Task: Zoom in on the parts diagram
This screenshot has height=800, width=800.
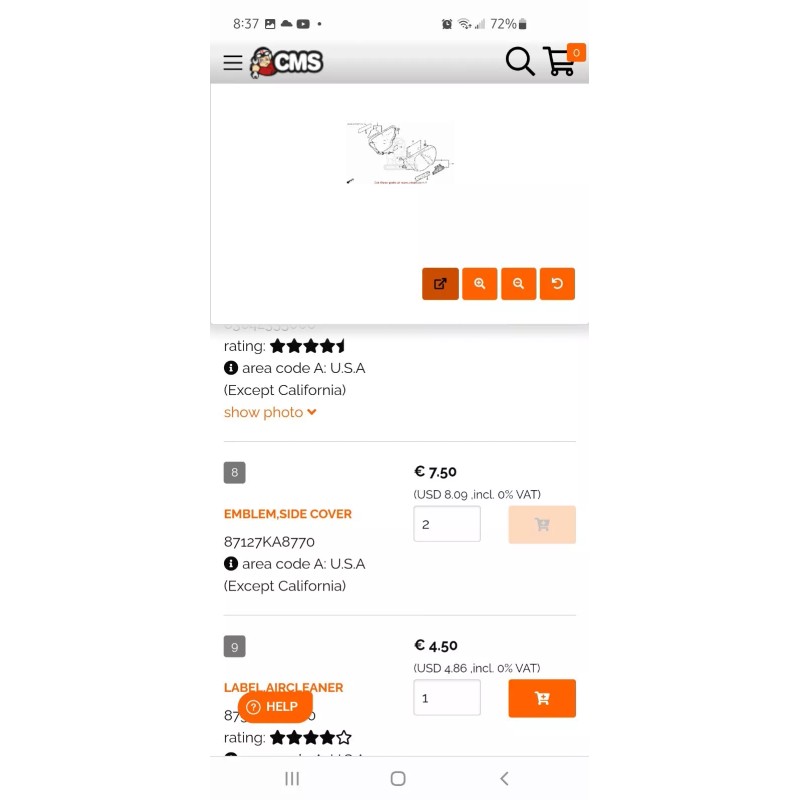Action: [x=480, y=284]
